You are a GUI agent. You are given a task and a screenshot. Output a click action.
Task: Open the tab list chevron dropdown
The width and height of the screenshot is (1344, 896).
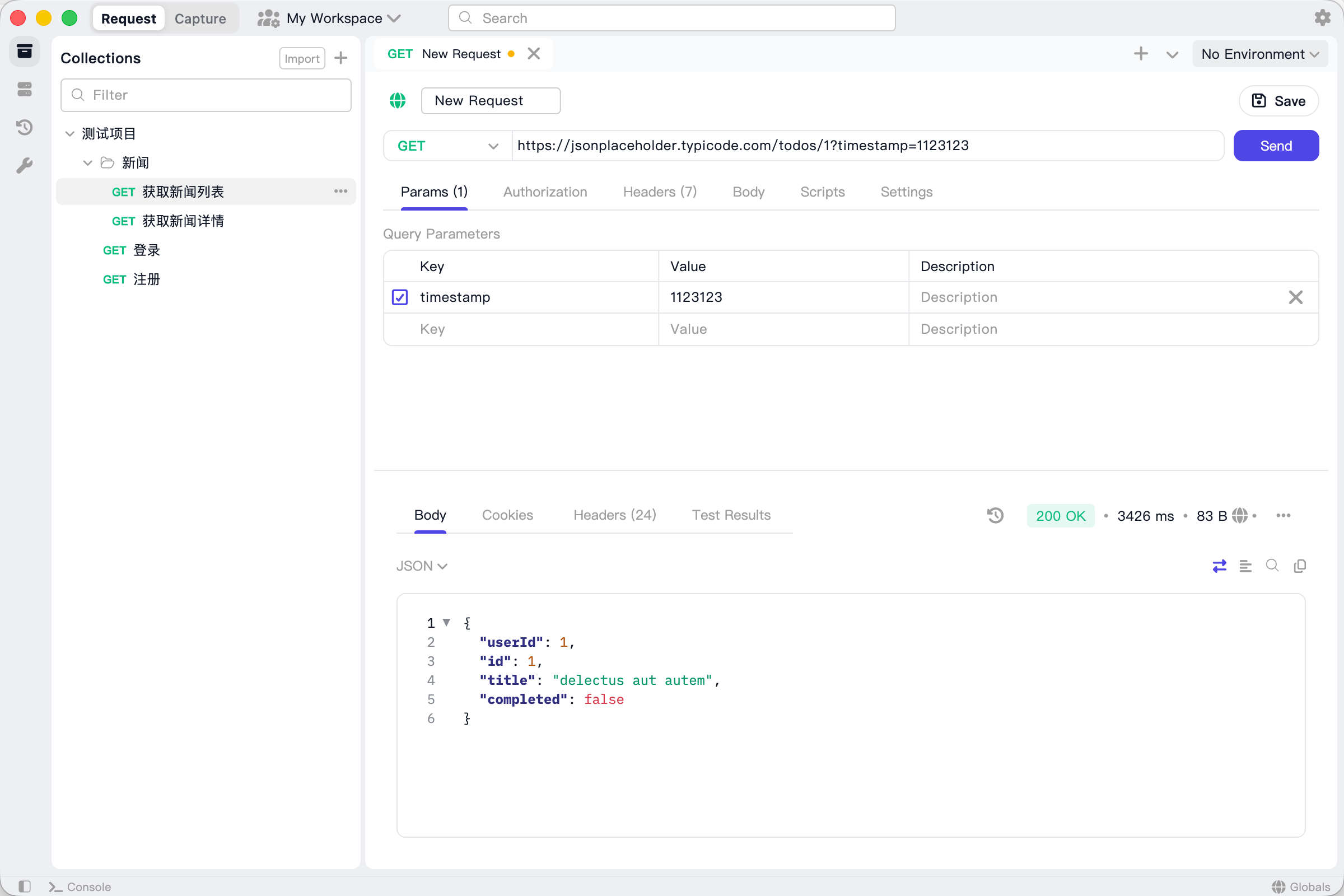point(1173,55)
